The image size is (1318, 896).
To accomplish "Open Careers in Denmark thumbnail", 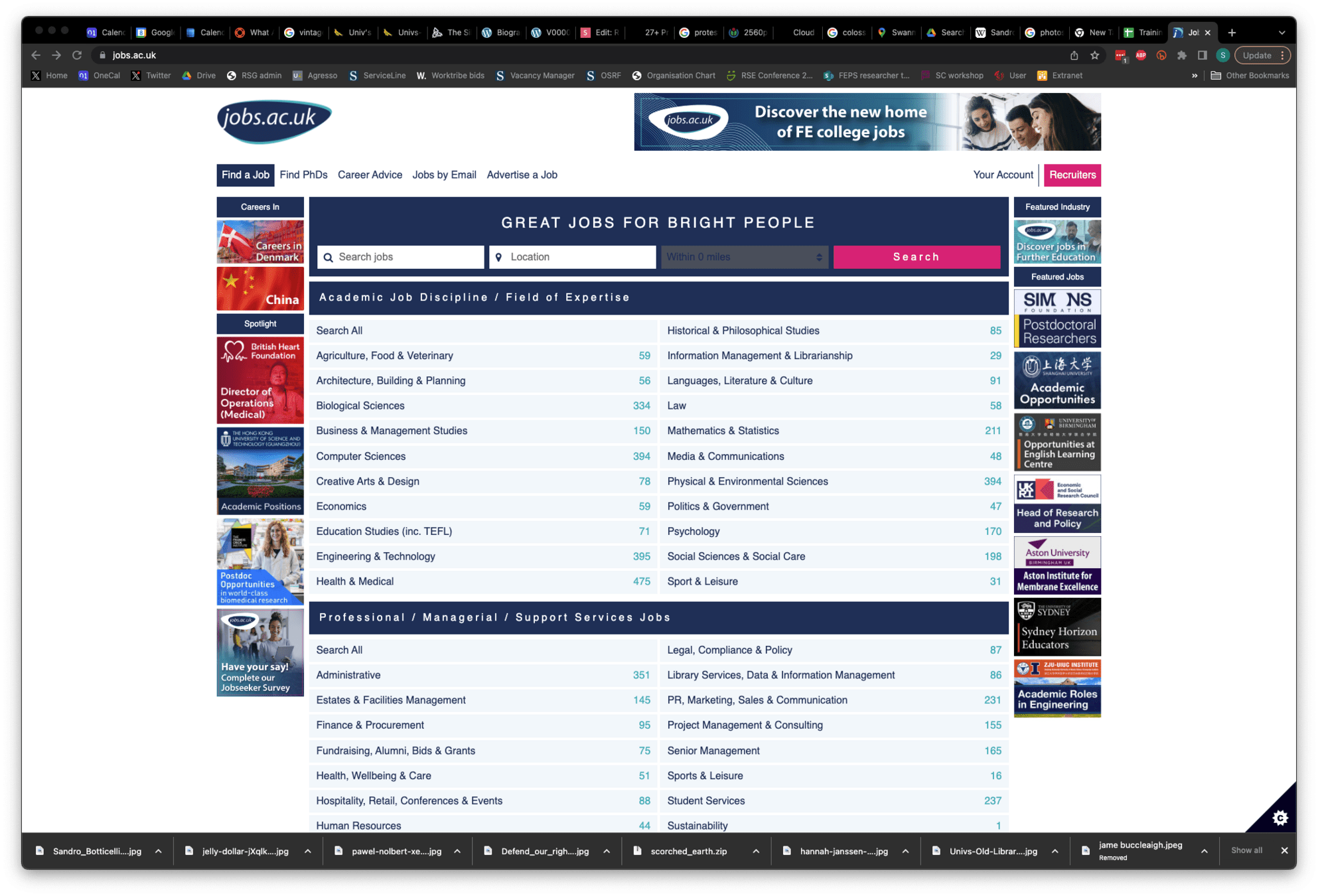I will click(260, 242).
